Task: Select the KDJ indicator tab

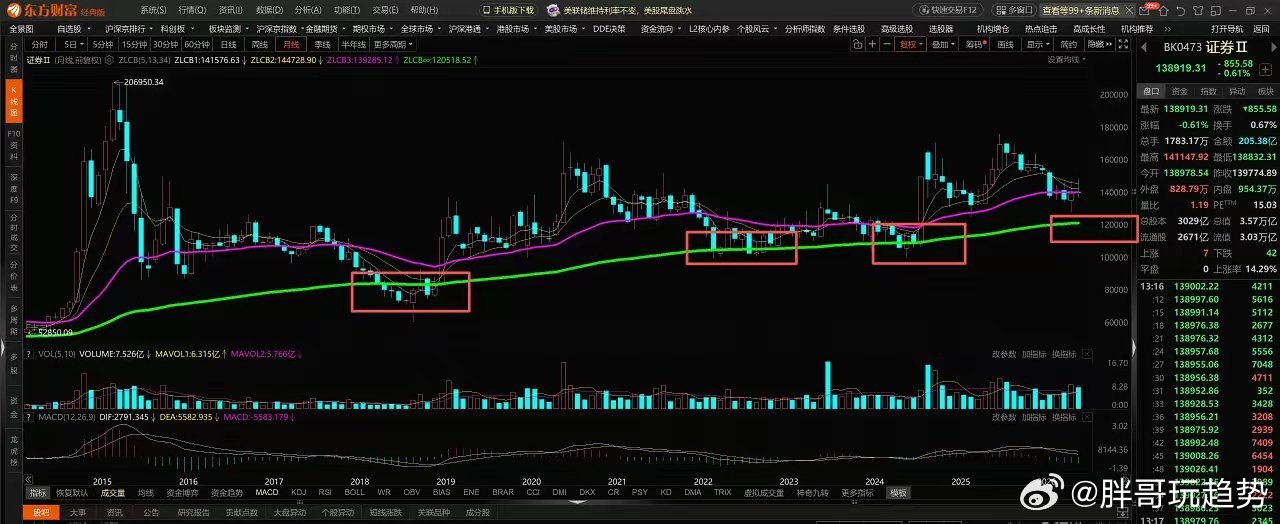Action: click(x=298, y=493)
